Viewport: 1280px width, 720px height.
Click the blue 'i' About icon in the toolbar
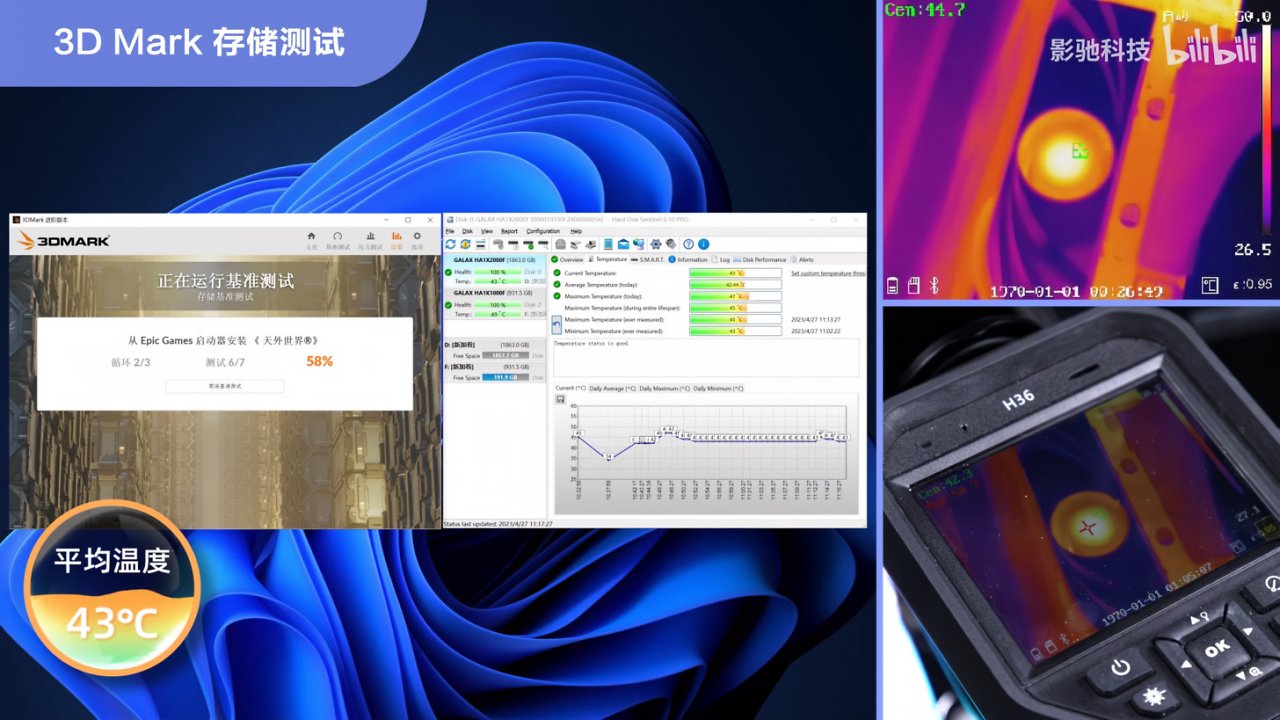point(703,244)
